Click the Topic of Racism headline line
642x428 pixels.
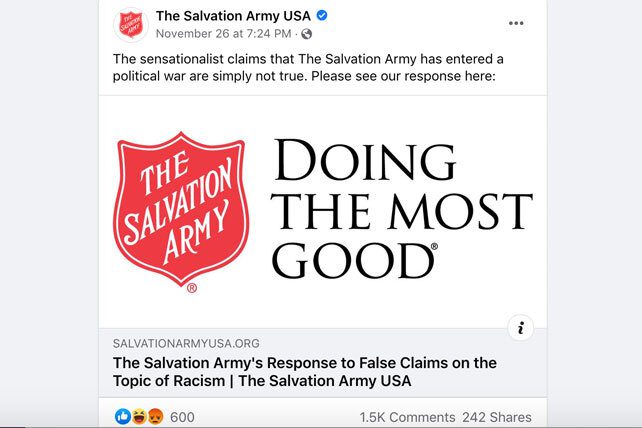(x=262, y=381)
